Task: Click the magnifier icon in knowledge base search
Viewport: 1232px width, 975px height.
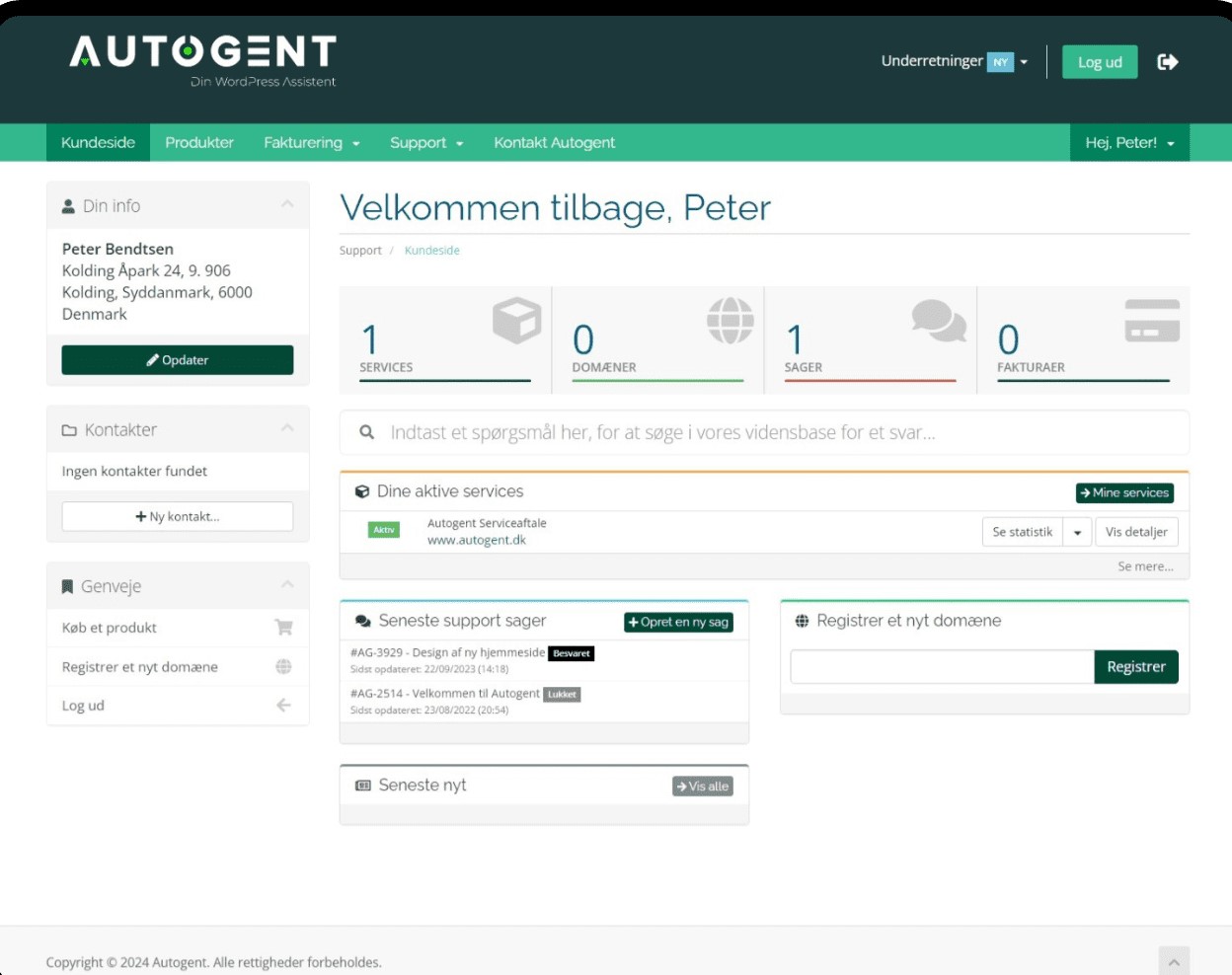Action: (366, 432)
